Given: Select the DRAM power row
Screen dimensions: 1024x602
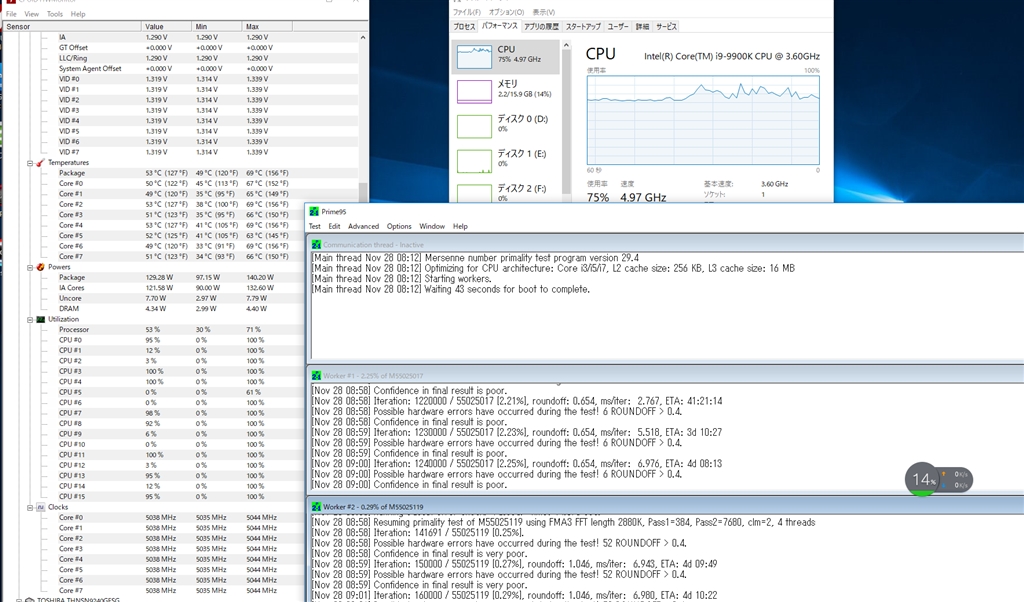Looking at the screenshot, I should (180, 309).
